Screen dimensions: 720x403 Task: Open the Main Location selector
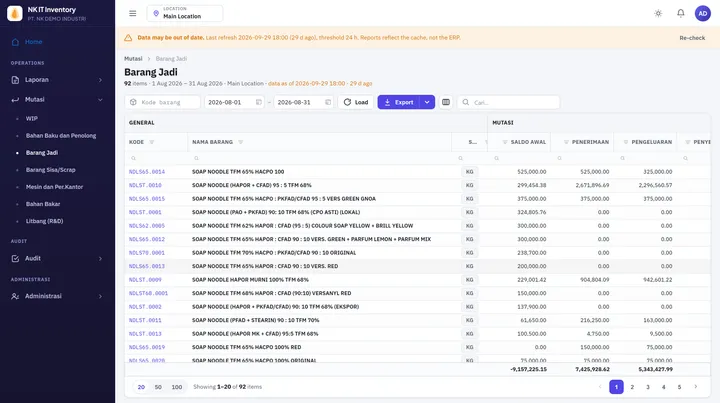click(185, 13)
